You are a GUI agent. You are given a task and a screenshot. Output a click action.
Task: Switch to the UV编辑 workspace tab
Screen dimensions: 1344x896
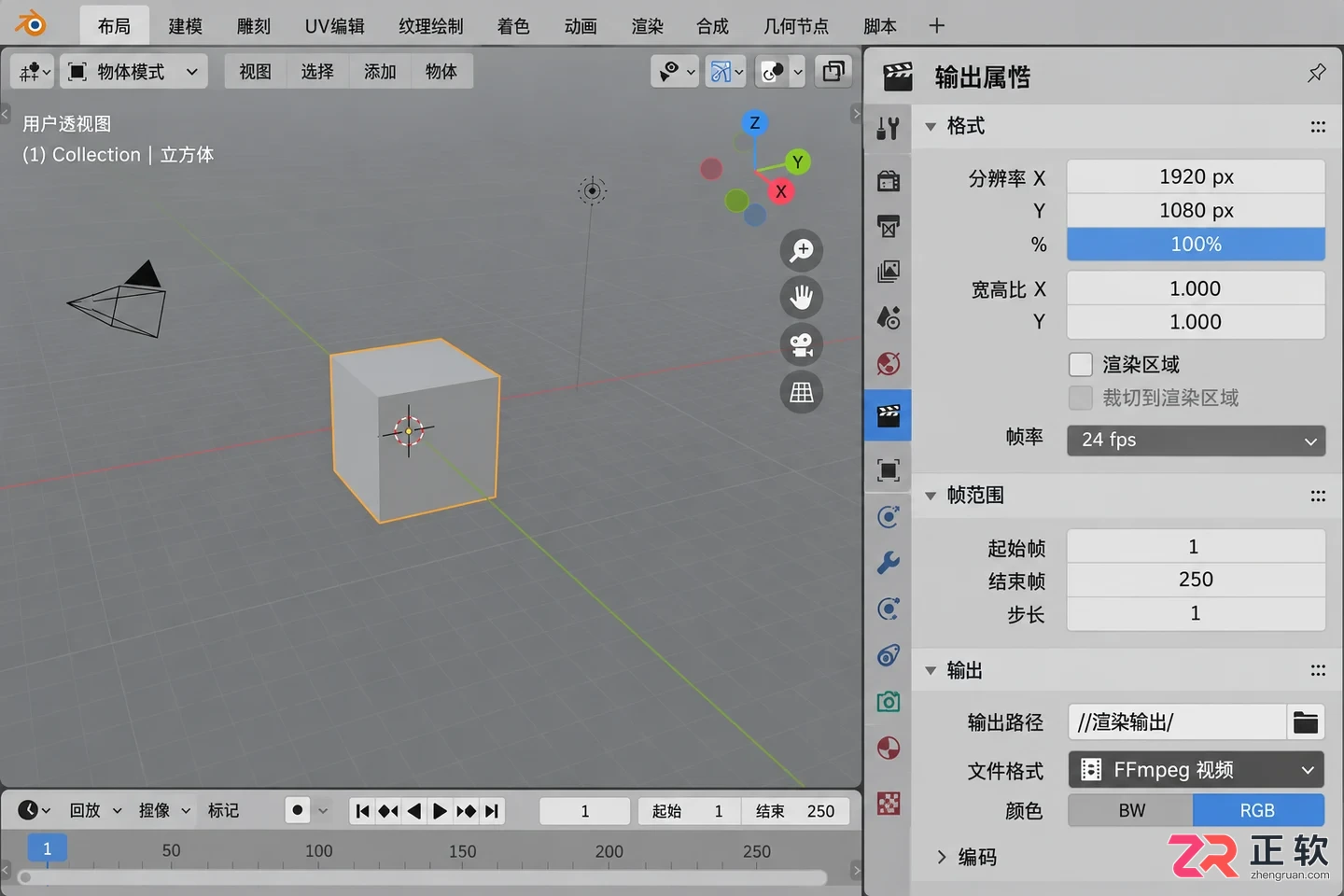tap(335, 26)
